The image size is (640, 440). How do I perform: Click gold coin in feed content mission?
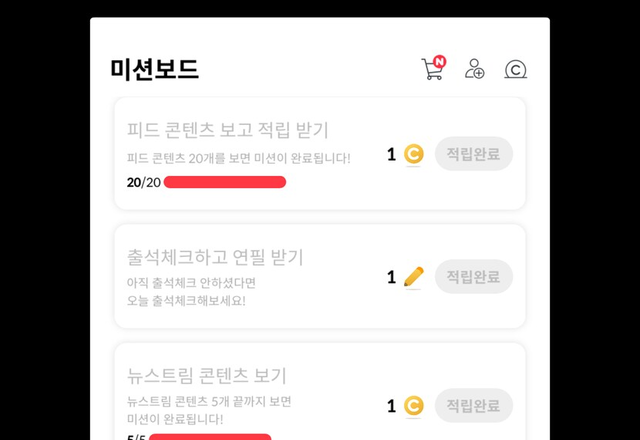click(414, 154)
